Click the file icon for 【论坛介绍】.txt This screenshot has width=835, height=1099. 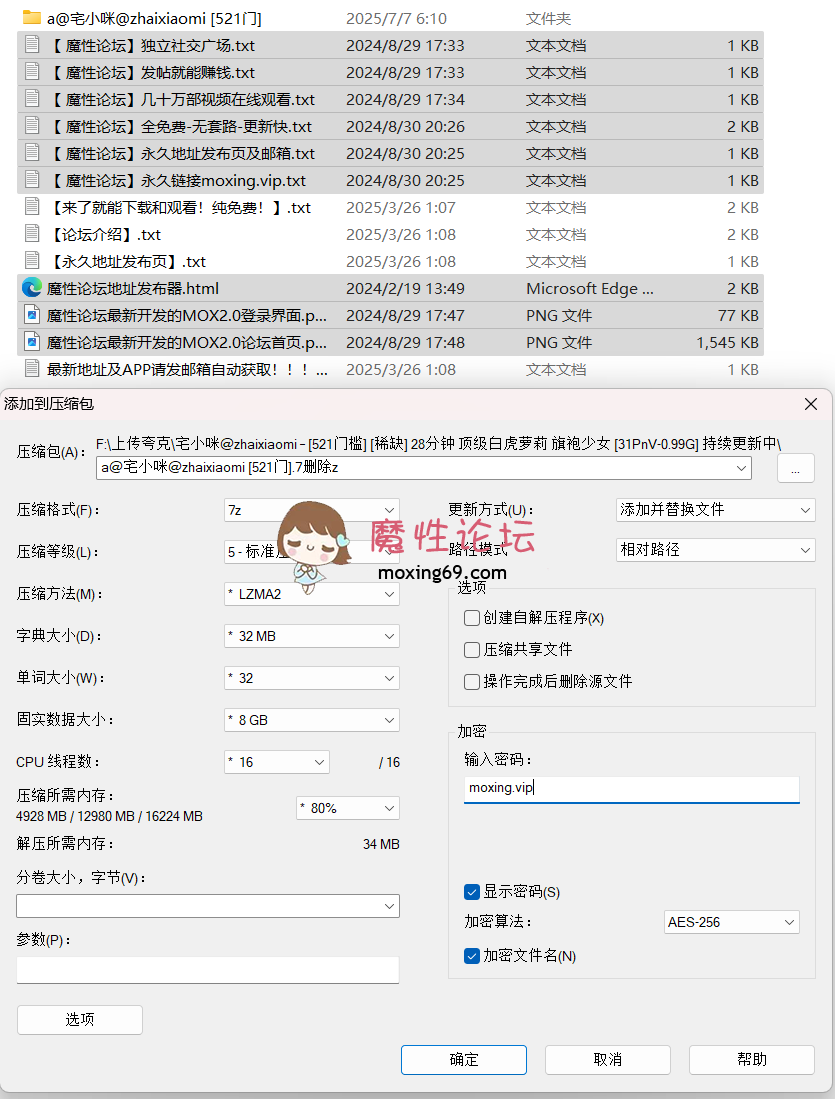pyautogui.click(x=32, y=233)
